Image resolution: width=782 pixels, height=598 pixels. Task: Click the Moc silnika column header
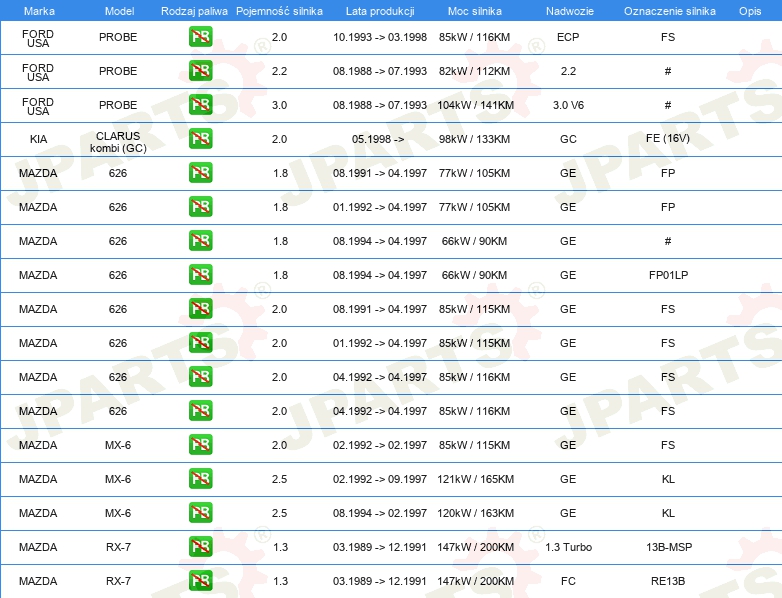click(x=475, y=11)
